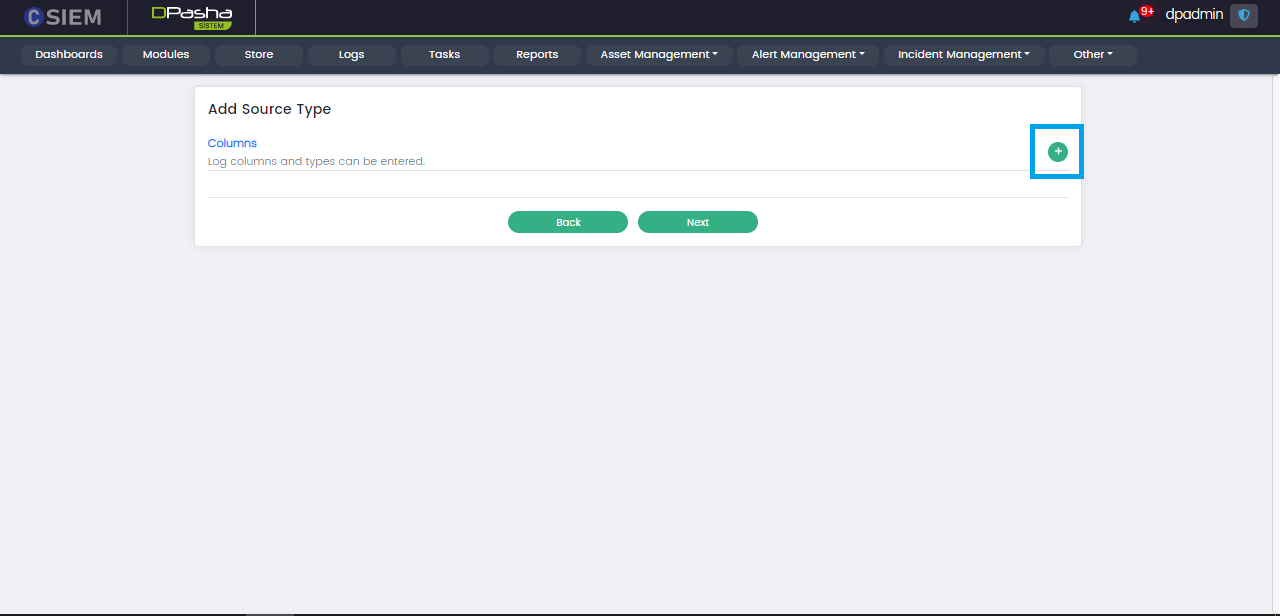The width and height of the screenshot is (1280, 616).
Task: Click the green plus icon to add column
Action: point(1057,152)
